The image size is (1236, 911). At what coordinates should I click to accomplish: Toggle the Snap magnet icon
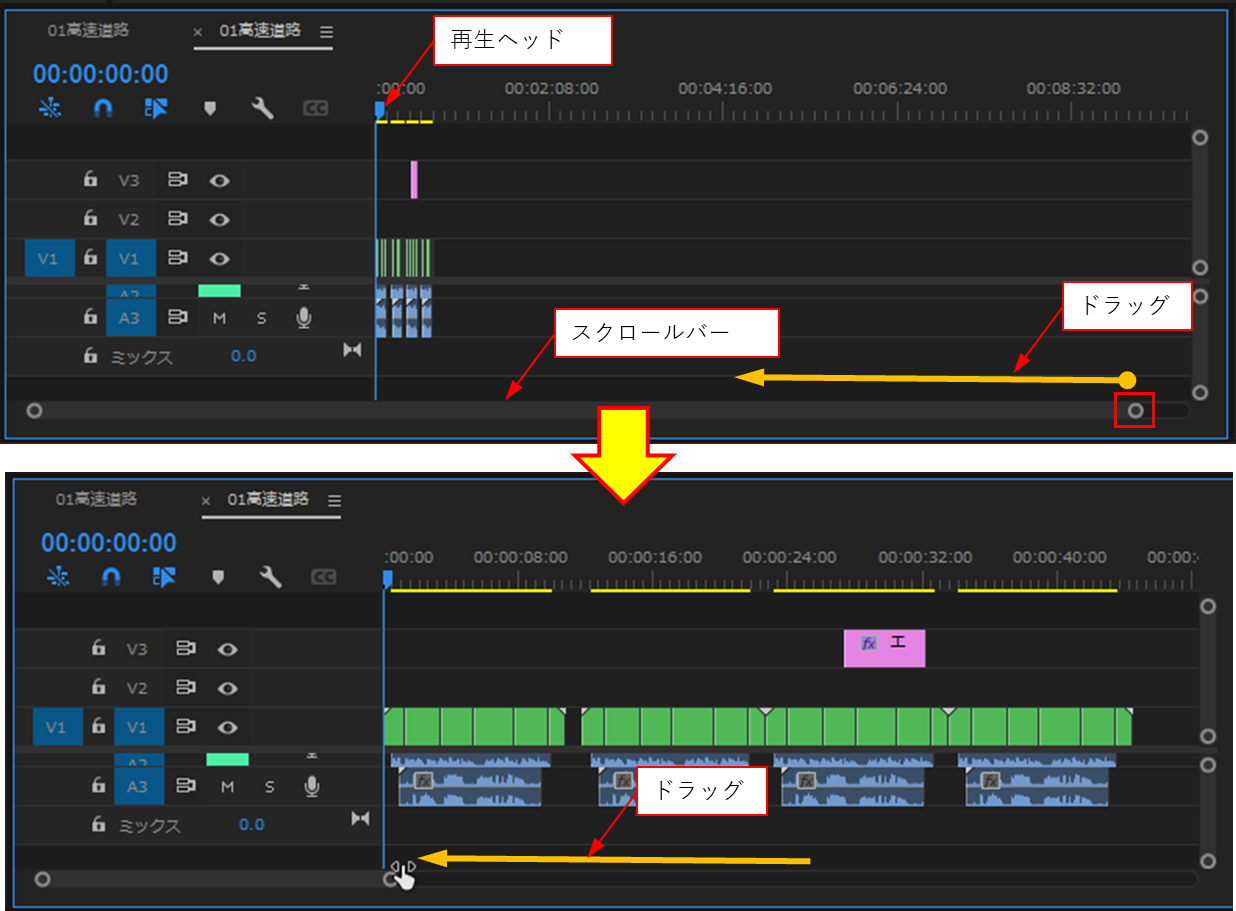tap(101, 108)
